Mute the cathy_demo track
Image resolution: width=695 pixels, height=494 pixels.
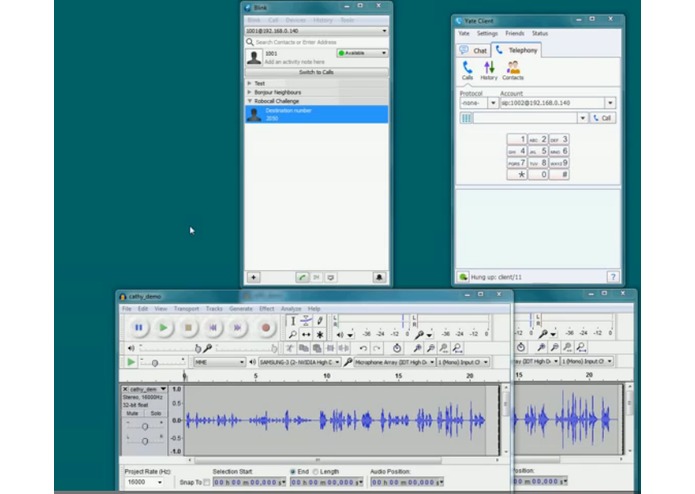coord(132,413)
